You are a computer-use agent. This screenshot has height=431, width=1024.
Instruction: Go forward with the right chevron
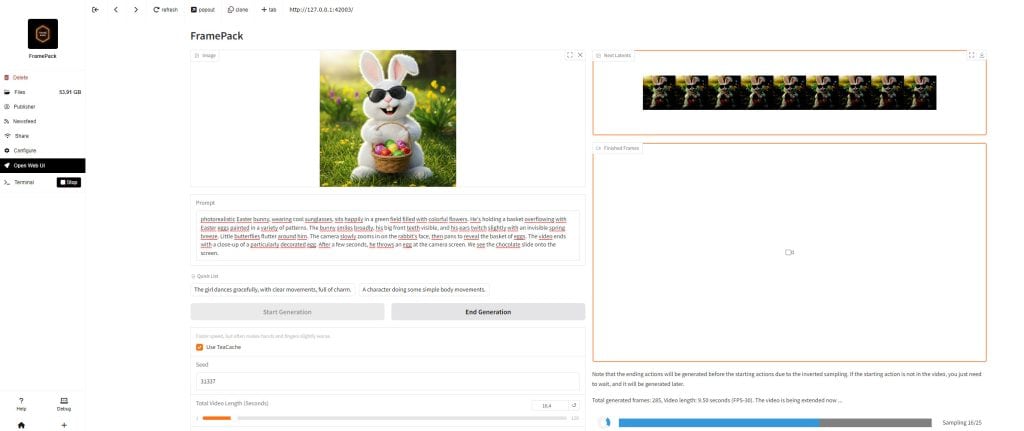tap(136, 10)
